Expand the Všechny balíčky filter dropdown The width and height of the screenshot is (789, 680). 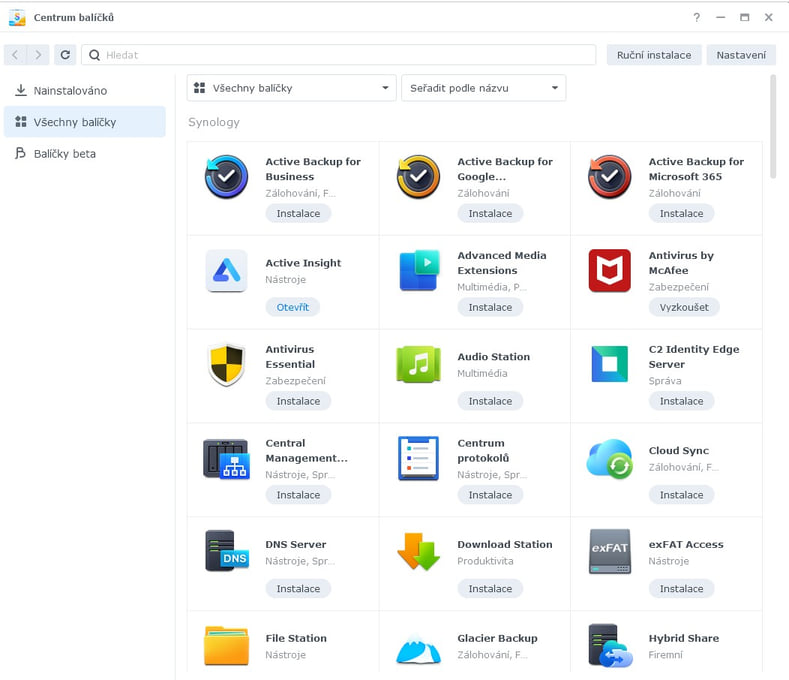291,88
